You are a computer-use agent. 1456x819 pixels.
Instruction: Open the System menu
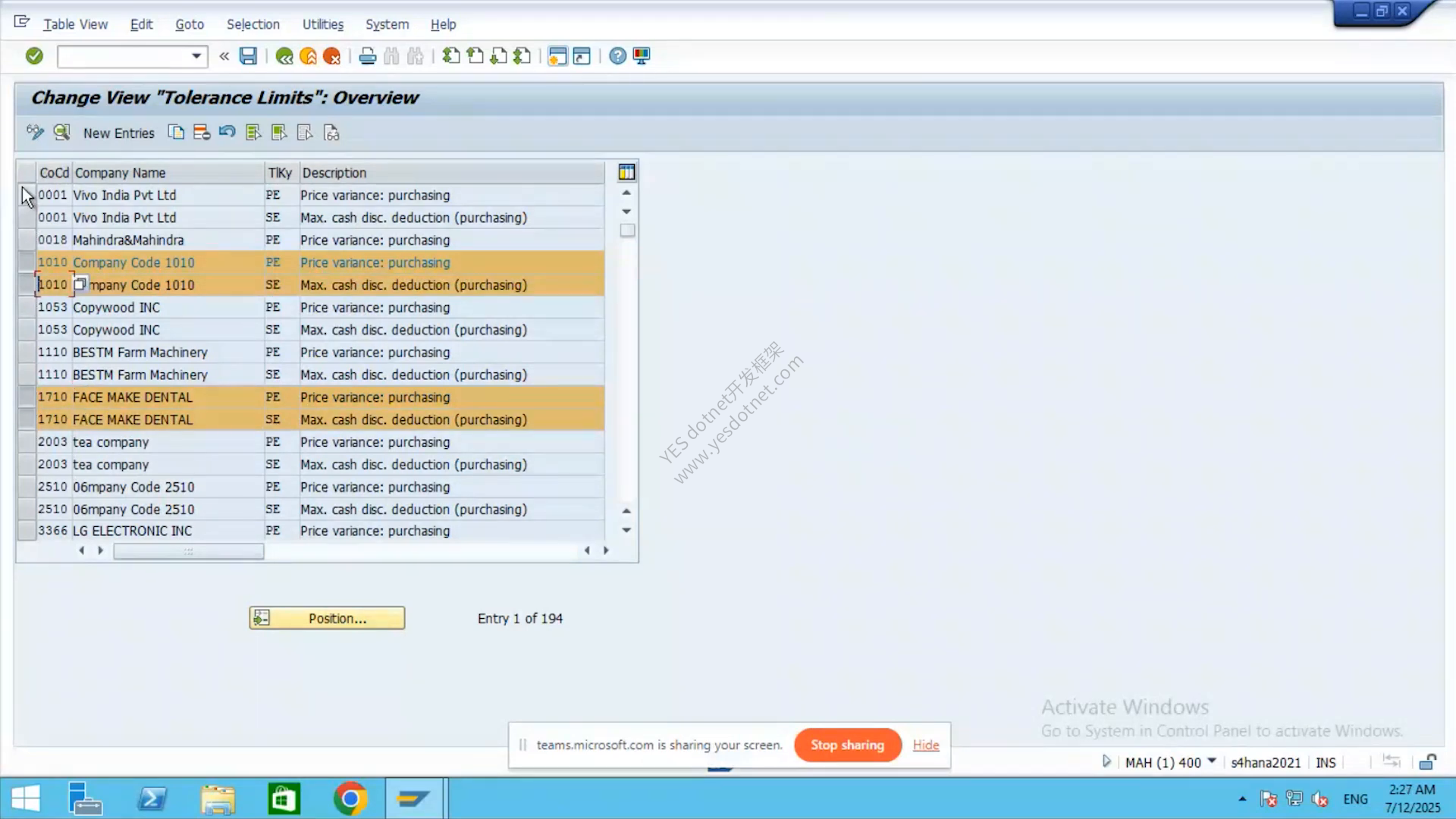pos(387,24)
